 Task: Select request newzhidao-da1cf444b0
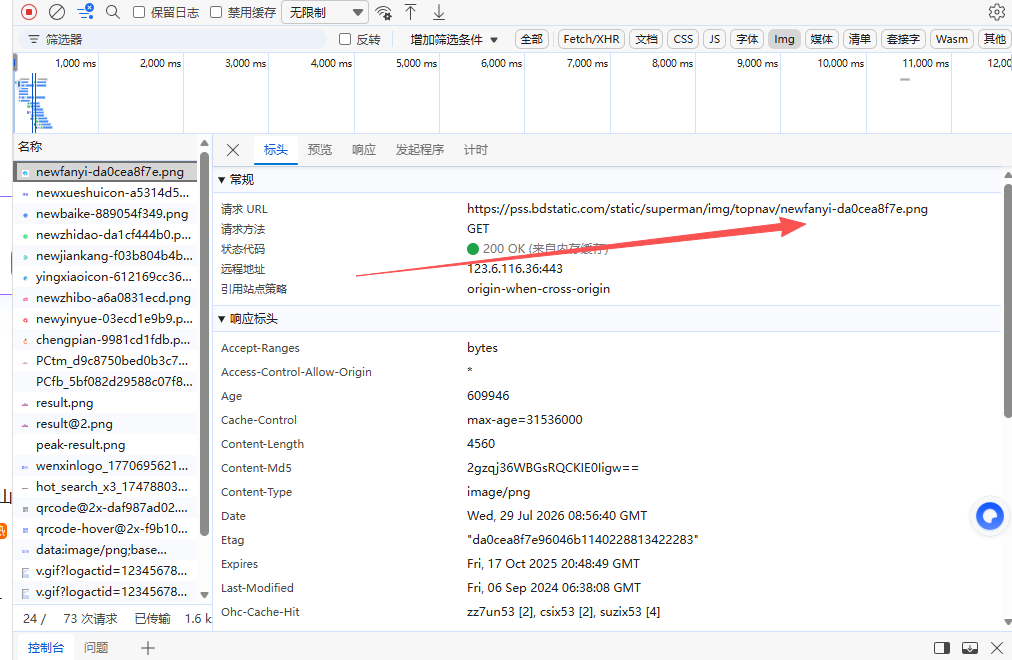pyautogui.click(x=105, y=235)
